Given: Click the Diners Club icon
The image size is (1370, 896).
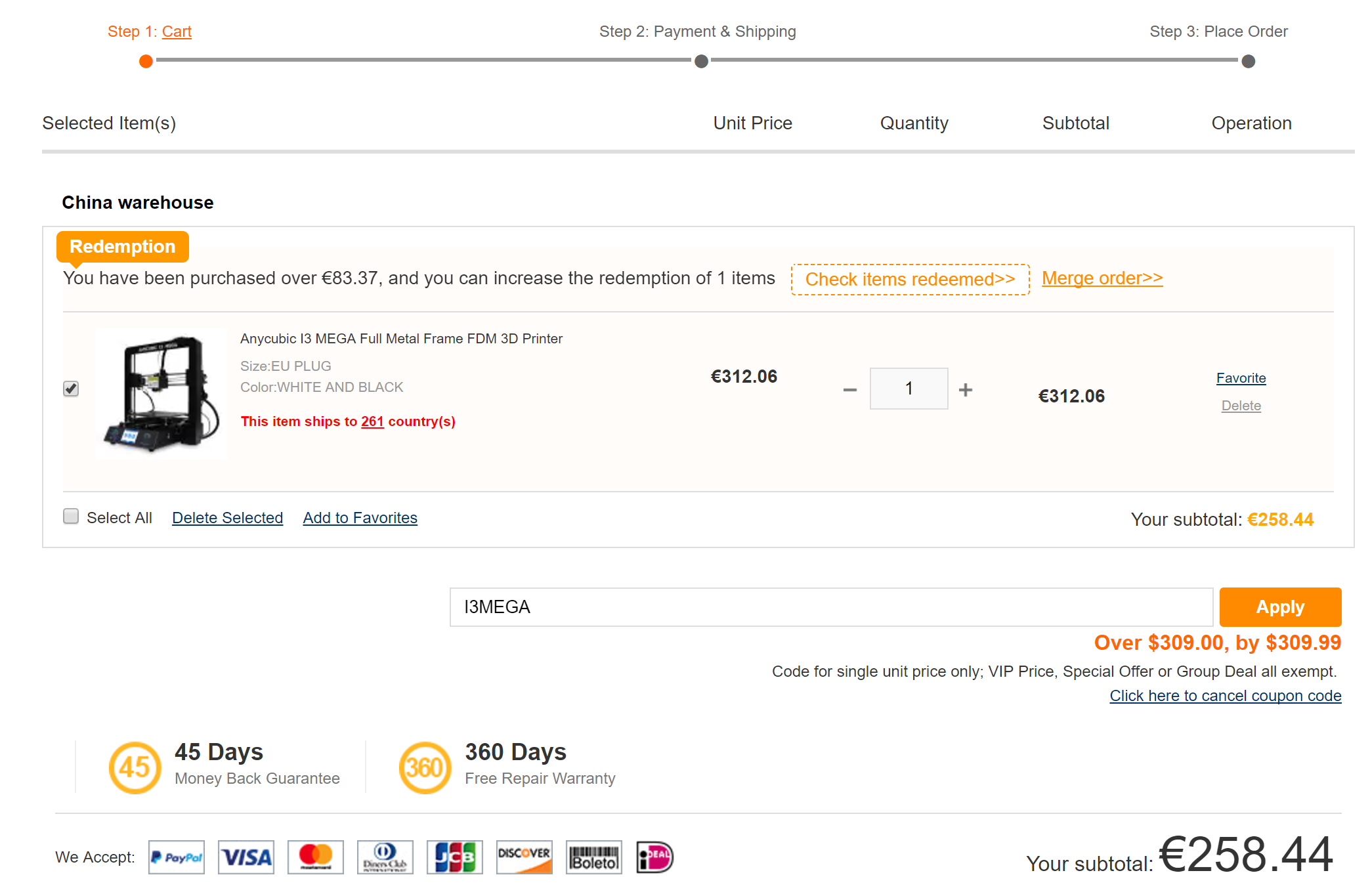Looking at the screenshot, I should [x=385, y=857].
